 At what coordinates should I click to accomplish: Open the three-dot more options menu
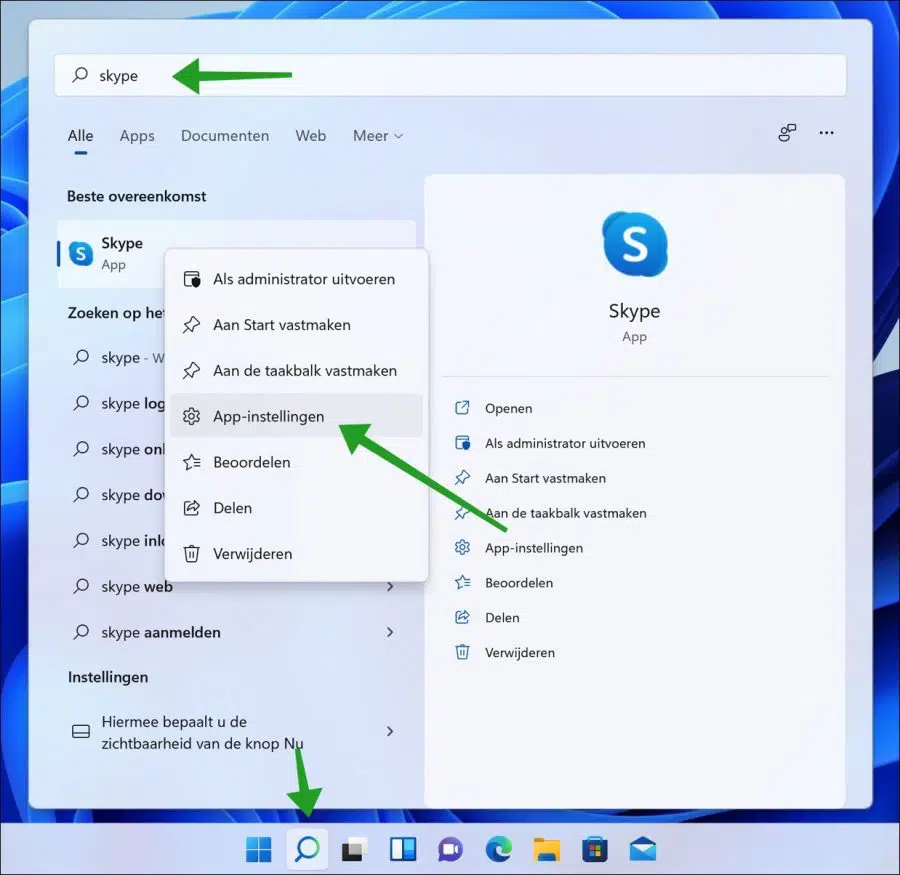point(827,133)
